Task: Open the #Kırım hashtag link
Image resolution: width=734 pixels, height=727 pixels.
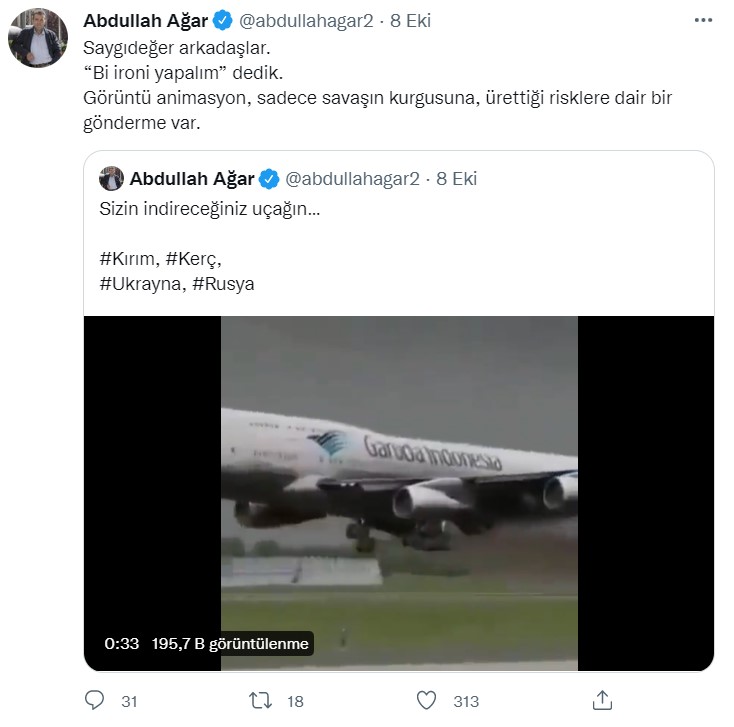Action: pyautogui.click(x=127, y=259)
